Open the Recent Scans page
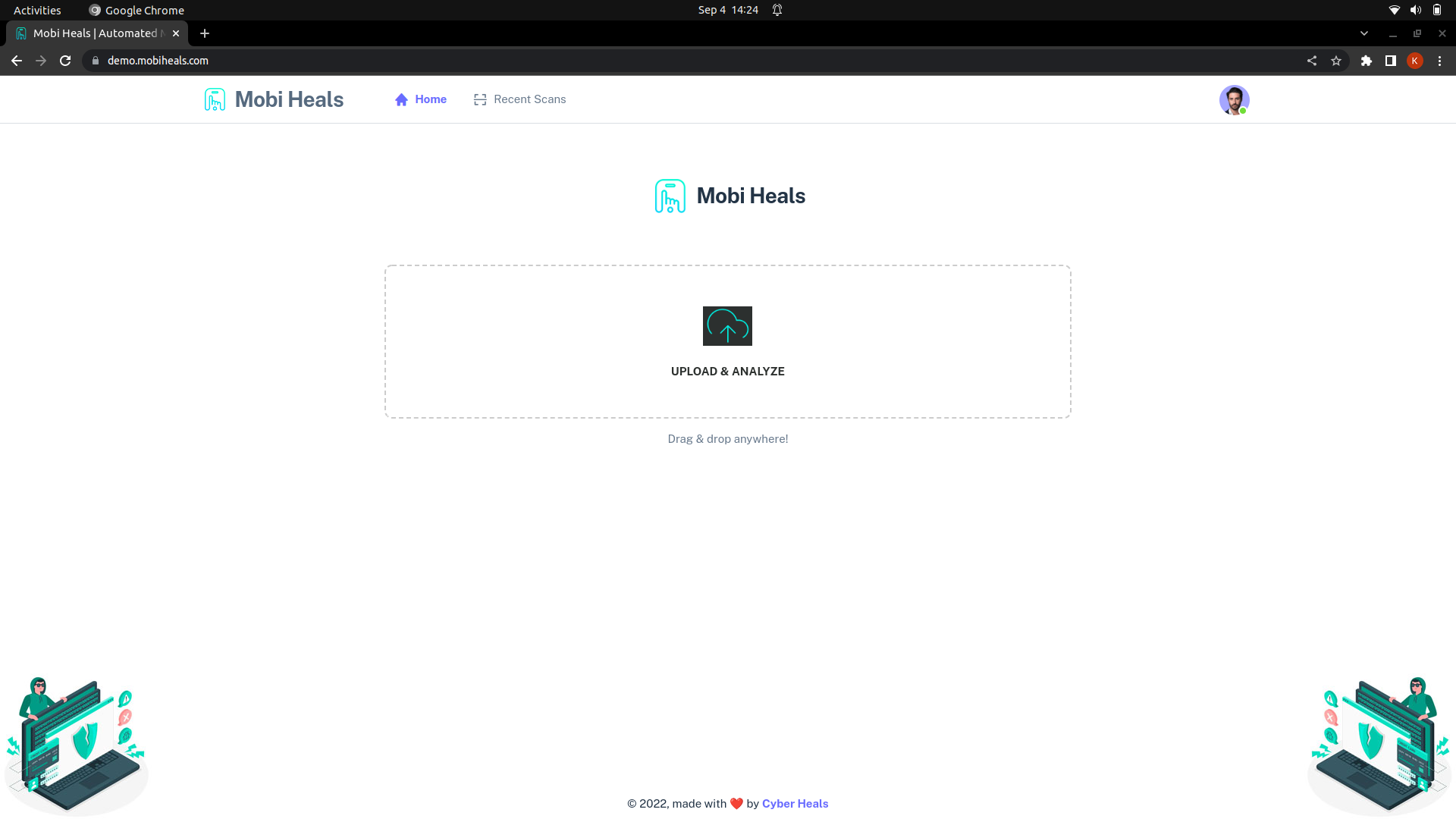 (x=520, y=99)
